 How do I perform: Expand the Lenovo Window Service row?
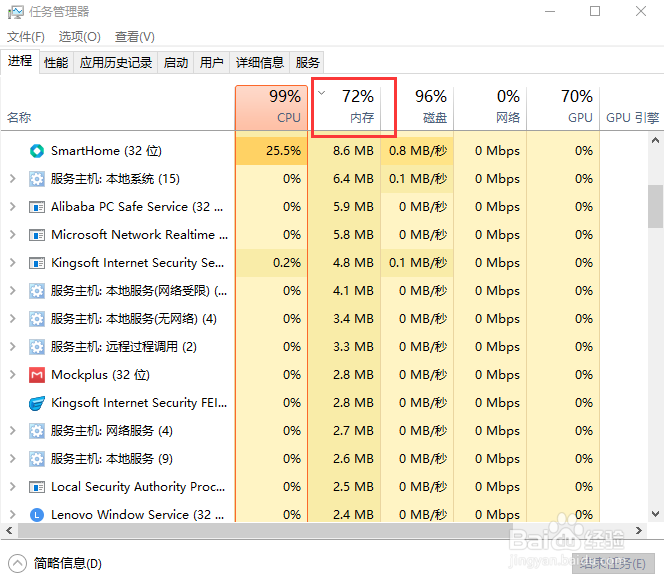tap(13, 515)
